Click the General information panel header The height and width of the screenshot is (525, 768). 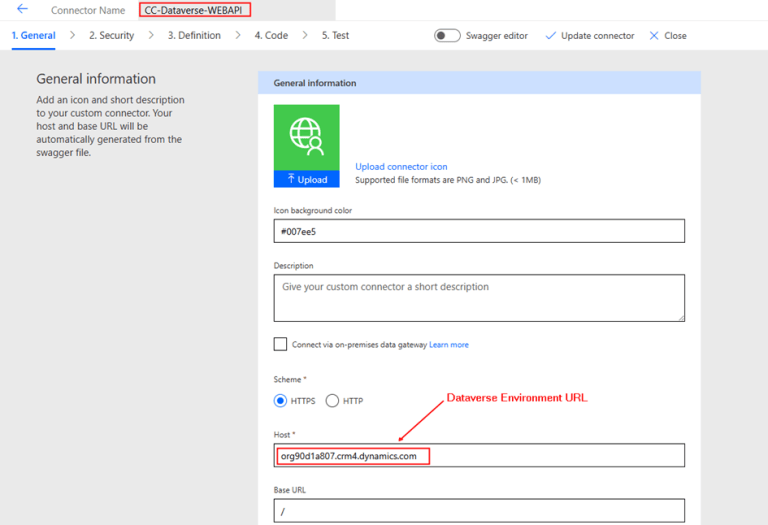[479, 83]
